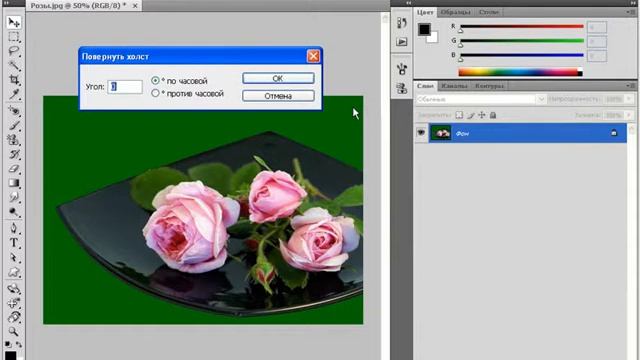
Task: Select the Rectangular Marquee tool
Action: 13,37
